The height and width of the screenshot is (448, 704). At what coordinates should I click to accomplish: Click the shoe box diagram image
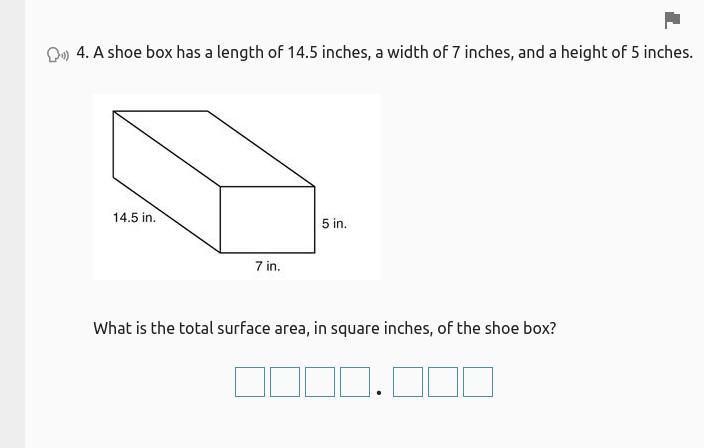pyautogui.click(x=237, y=187)
